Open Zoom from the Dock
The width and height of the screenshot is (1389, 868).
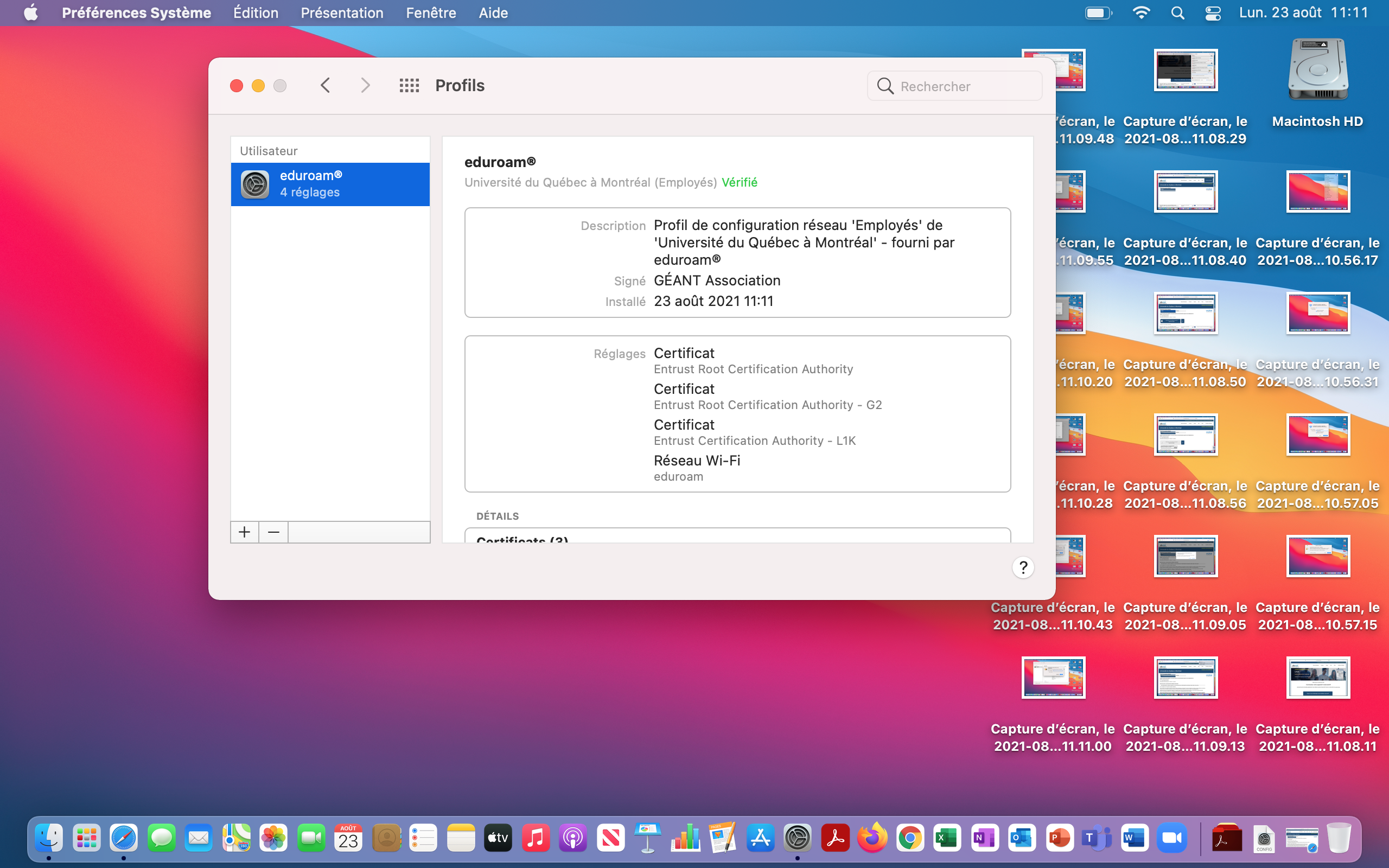point(1172,838)
